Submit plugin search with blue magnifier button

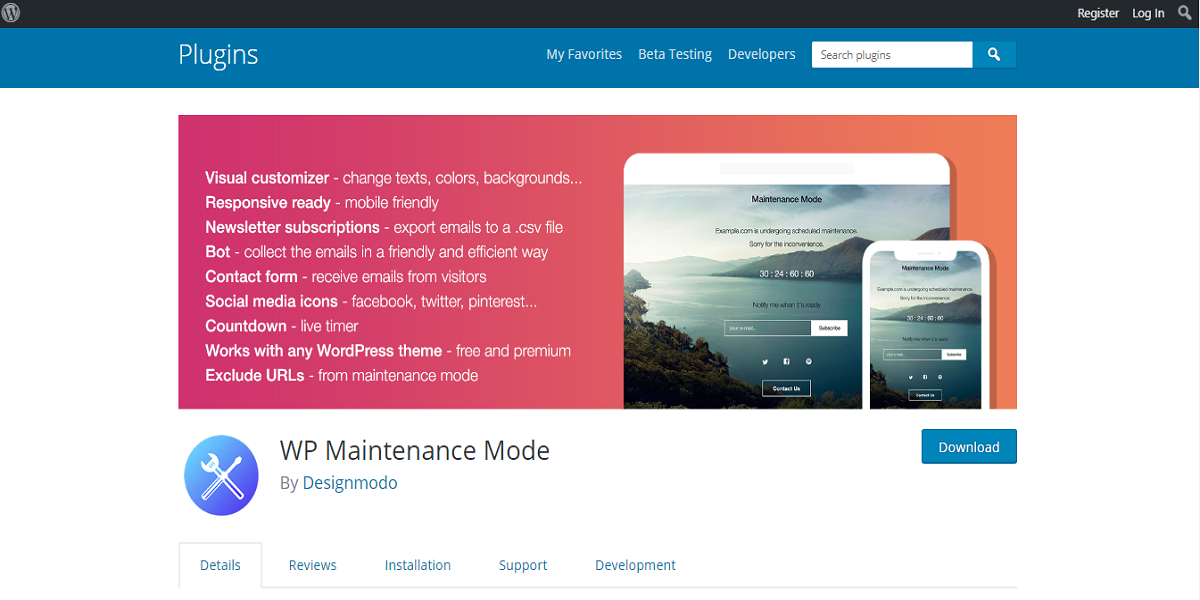[x=994, y=55]
